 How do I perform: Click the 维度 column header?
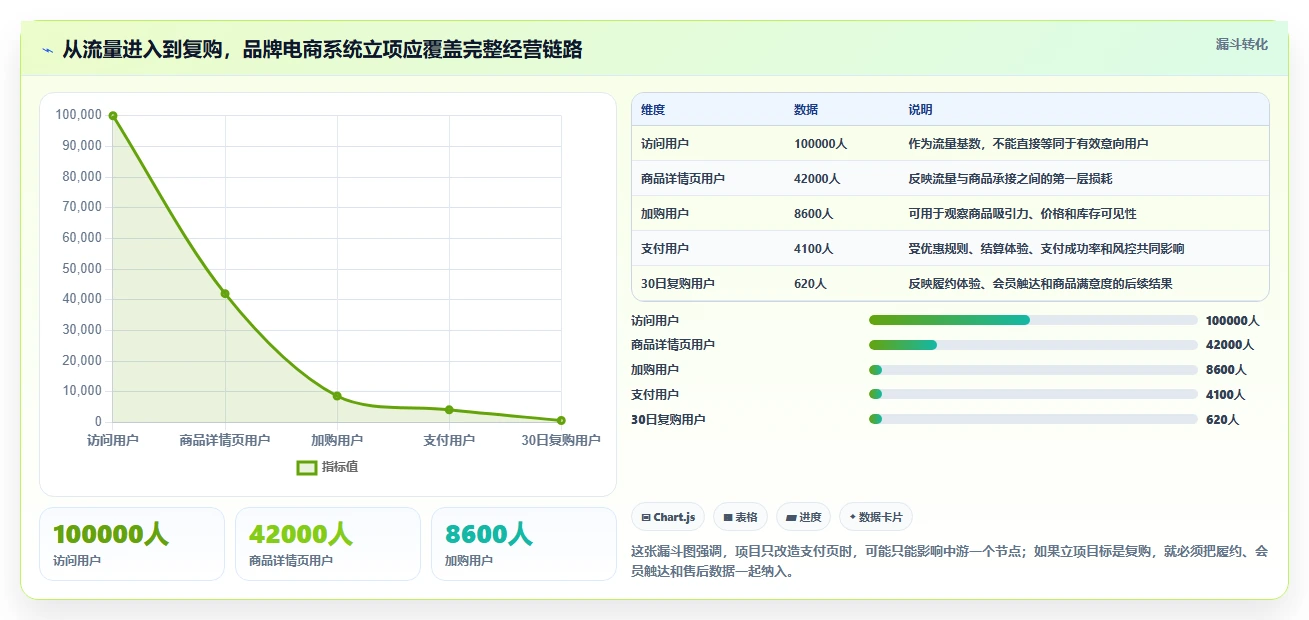click(x=653, y=109)
